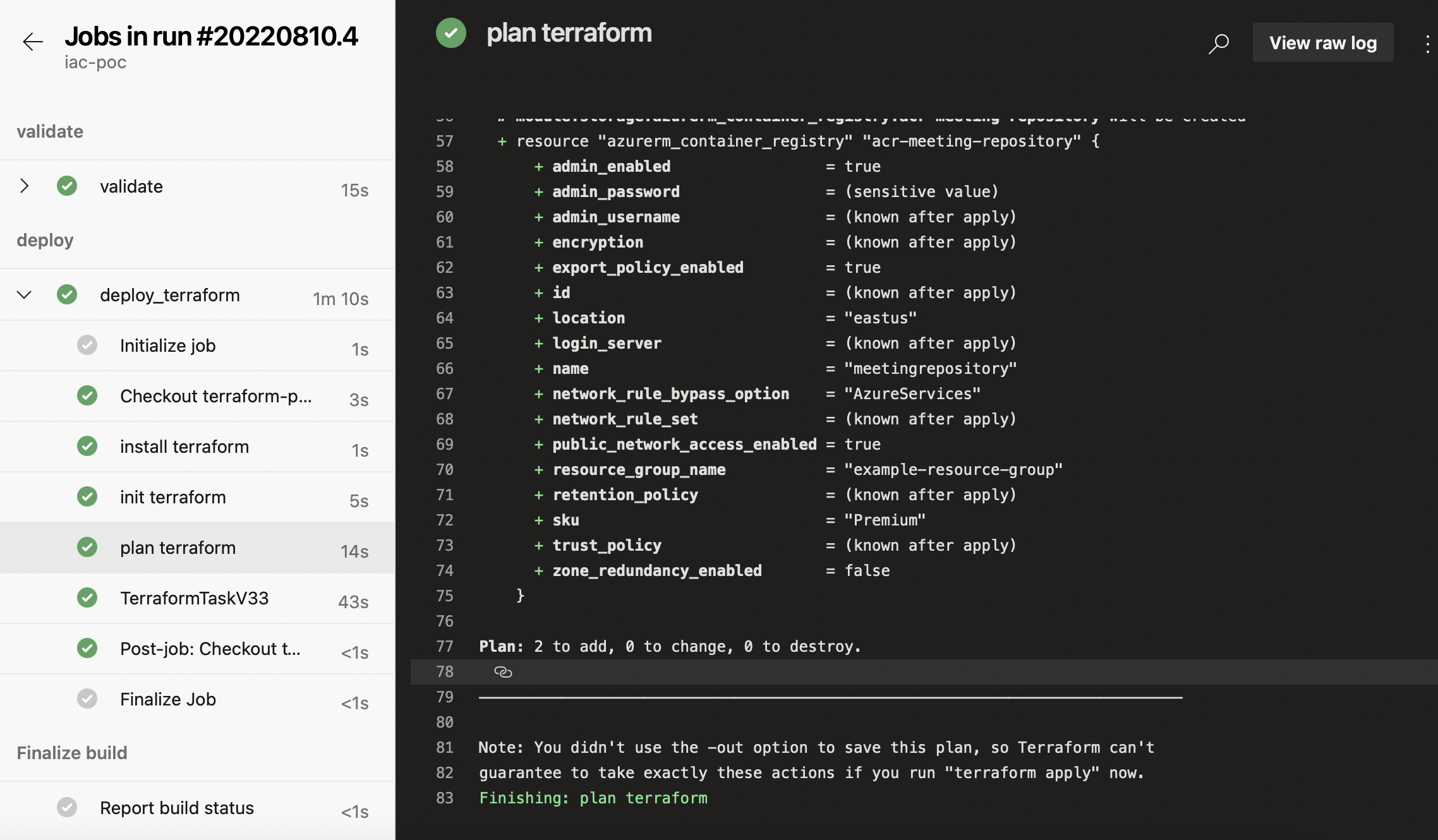Image resolution: width=1438 pixels, height=840 pixels.
Task: Click green success icon next to plan terraform title
Action: (451, 33)
